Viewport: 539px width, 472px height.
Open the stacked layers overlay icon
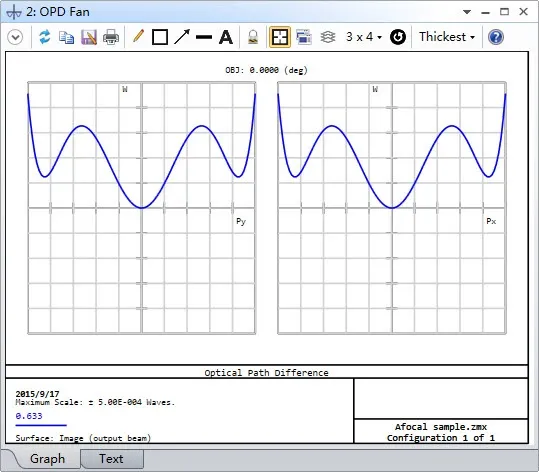[328, 37]
